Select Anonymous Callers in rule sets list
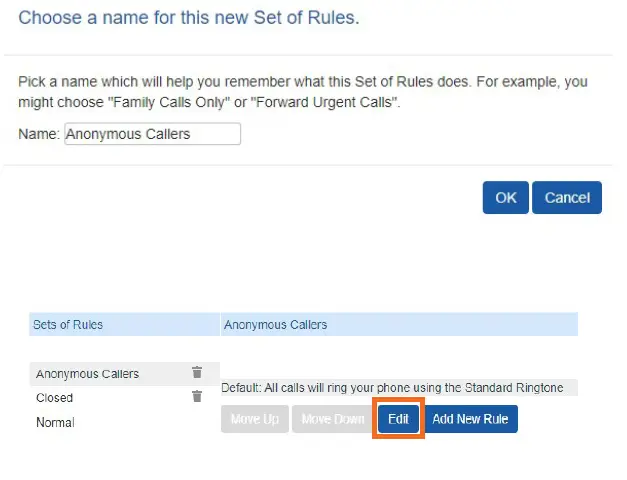Image resolution: width=627 pixels, height=480 pixels. pyautogui.click(x=88, y=374)
